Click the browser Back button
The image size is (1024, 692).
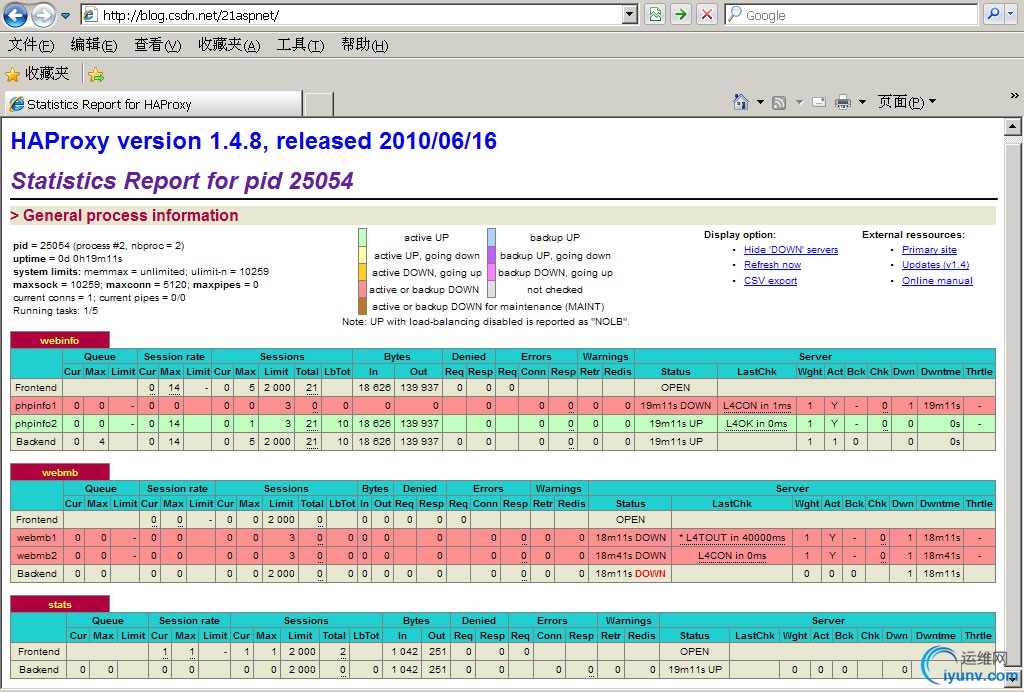(16, 15)
